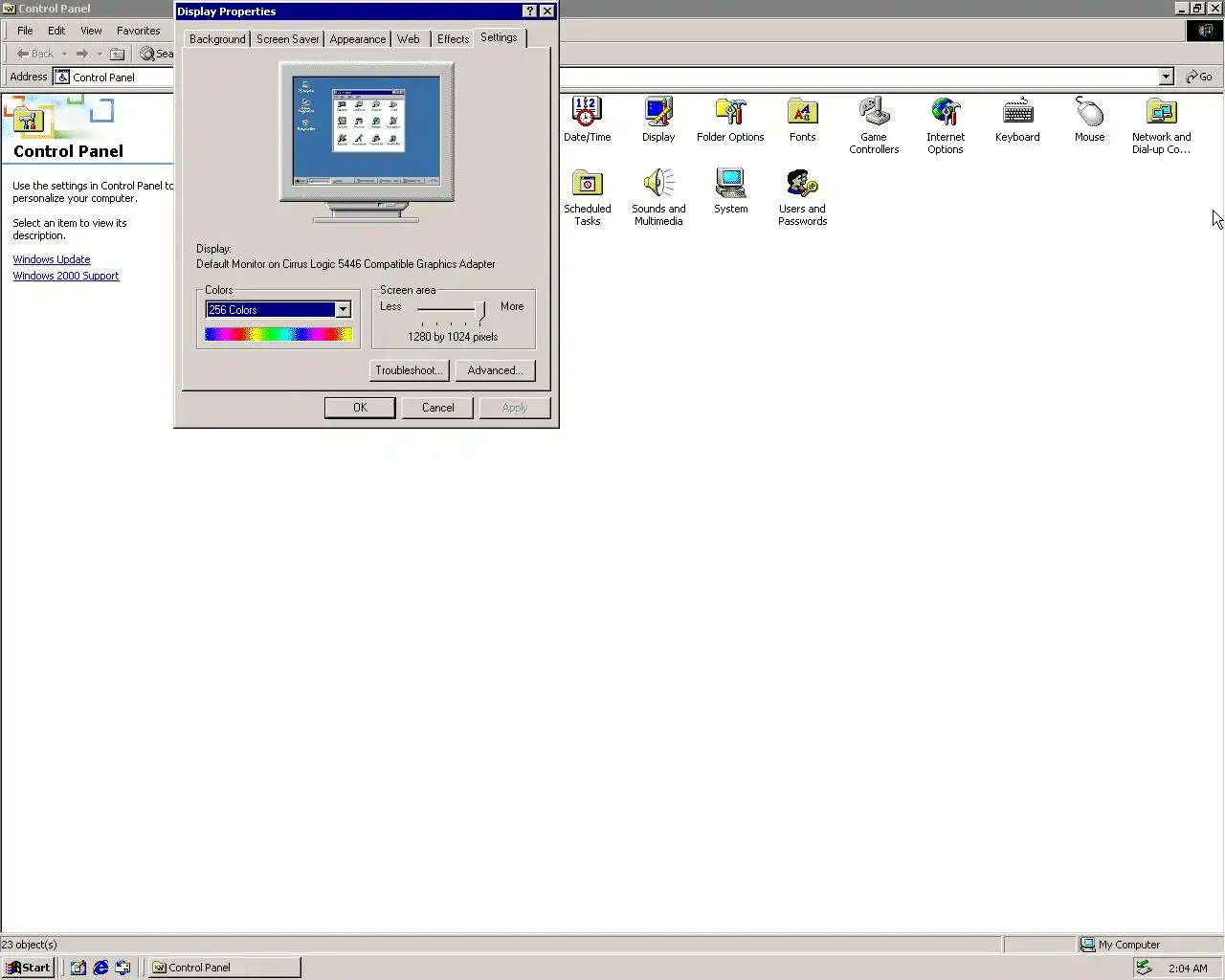Open the Windows Update link
Viewport: 1225px width, 980px height.
point(52,259)
